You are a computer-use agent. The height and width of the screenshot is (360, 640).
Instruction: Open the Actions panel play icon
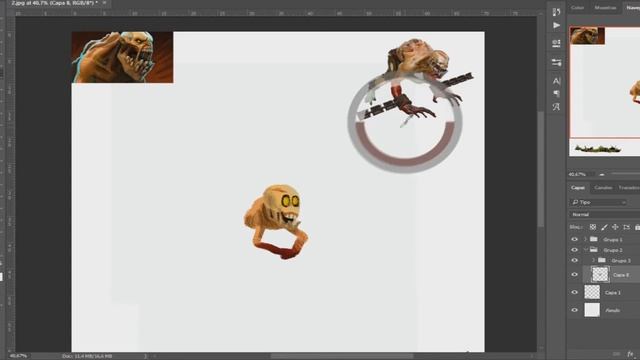(556, 26)
